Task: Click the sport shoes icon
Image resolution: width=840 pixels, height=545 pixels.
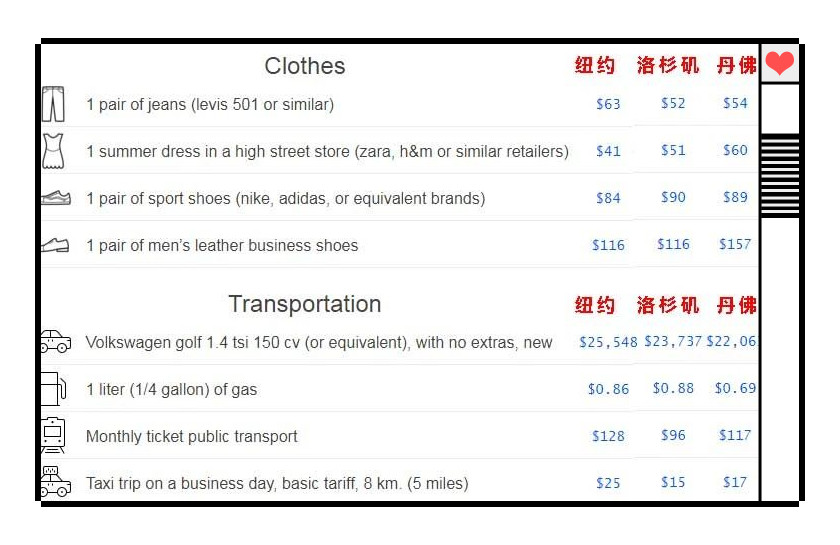Action: pyautogui.click(x=56, y=197)
